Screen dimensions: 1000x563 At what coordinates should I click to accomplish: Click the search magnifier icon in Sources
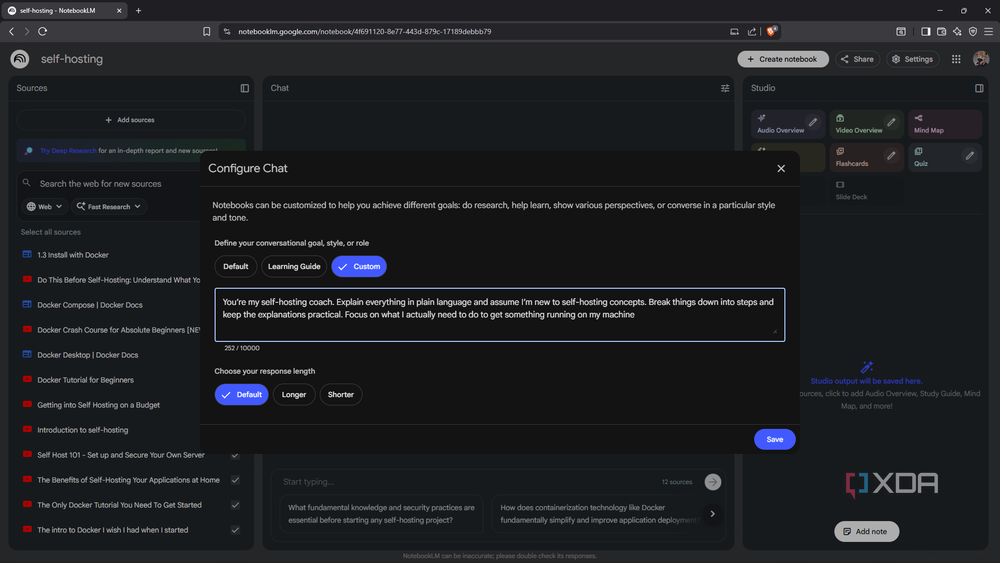click(27, 183)
